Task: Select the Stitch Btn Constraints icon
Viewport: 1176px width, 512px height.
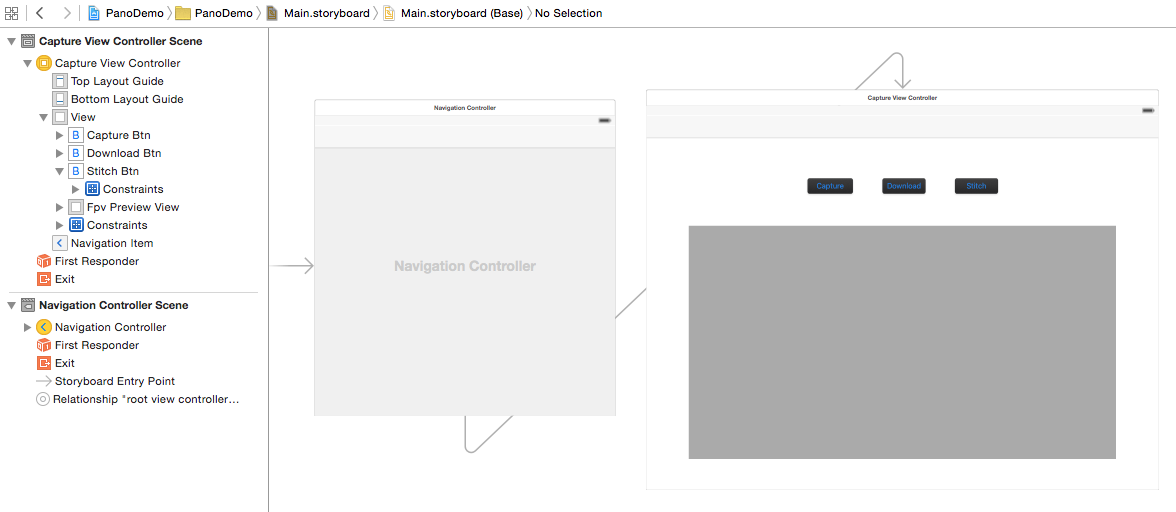Action: 92,189
